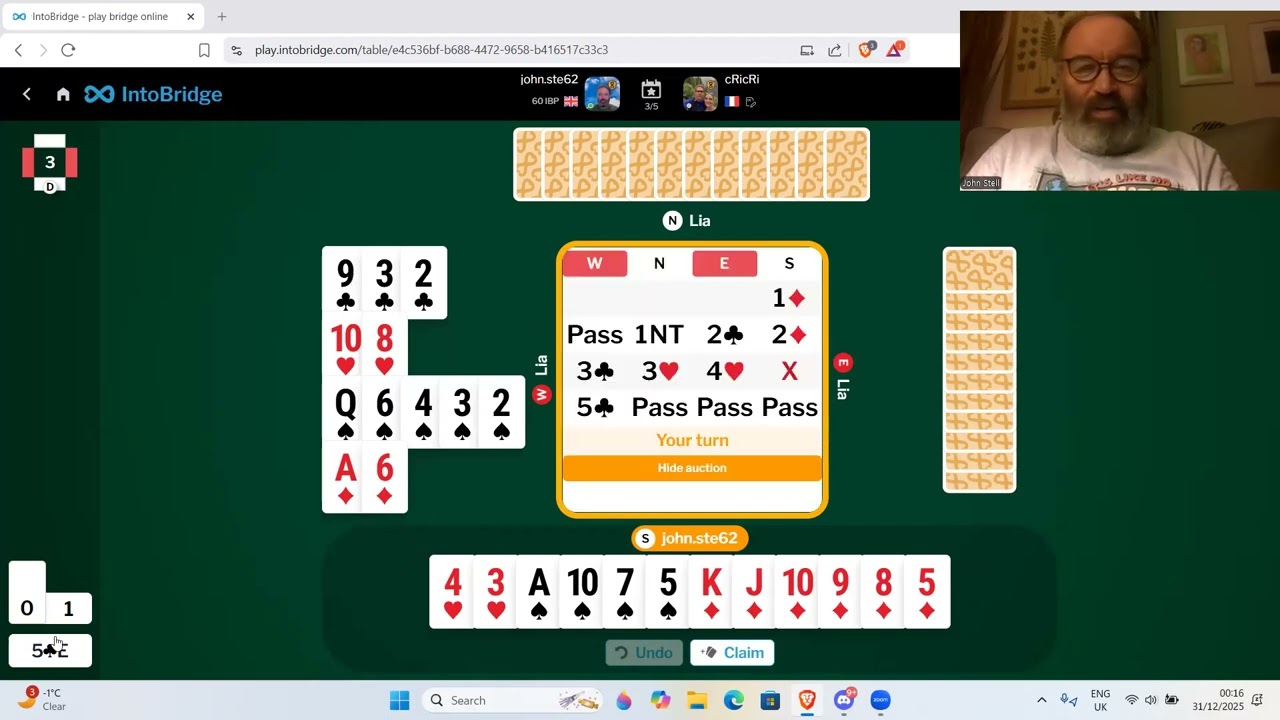Play the 7 of spades

625,592
